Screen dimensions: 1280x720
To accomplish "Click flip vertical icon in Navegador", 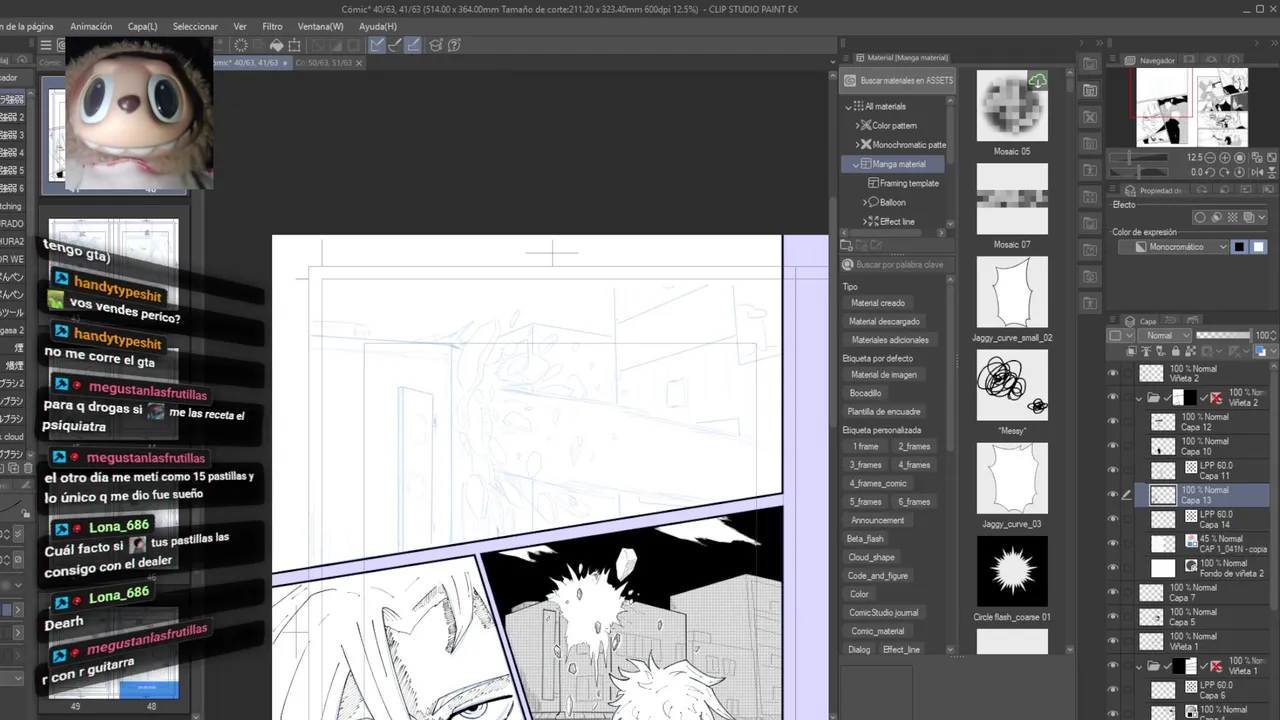I will point(1272,172).
